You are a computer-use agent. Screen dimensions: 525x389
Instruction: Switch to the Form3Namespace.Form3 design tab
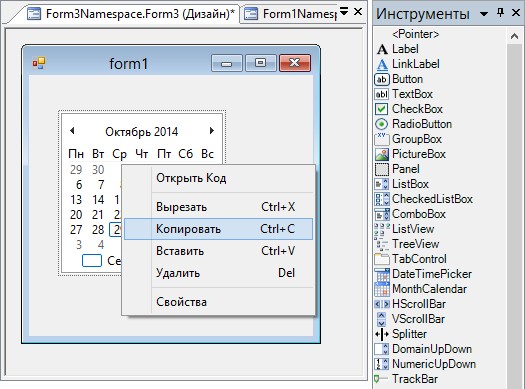pos(131,14)
